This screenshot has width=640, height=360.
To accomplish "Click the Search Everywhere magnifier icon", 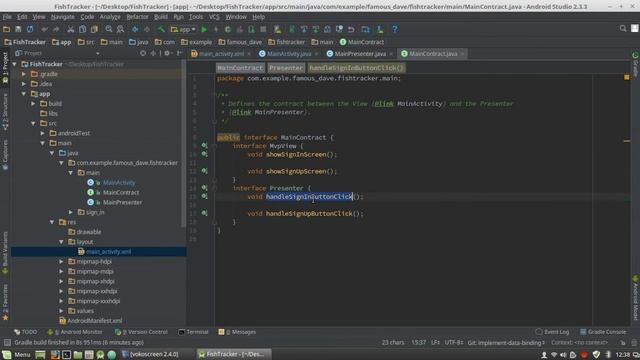I will pos(623,29).
